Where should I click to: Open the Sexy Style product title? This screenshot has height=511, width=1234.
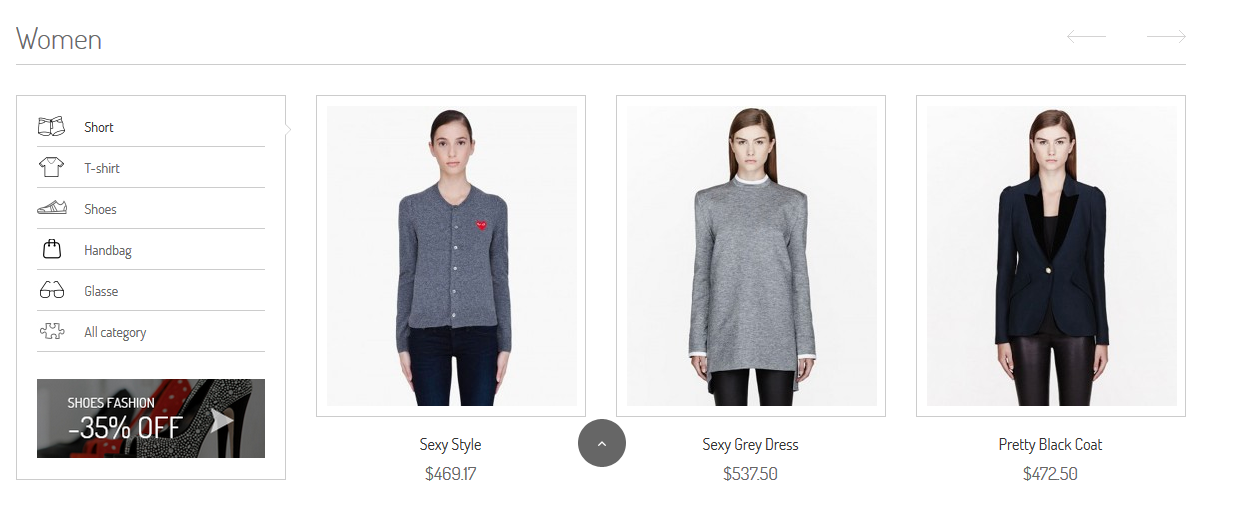pyautogui.click(x=450, y=444)
